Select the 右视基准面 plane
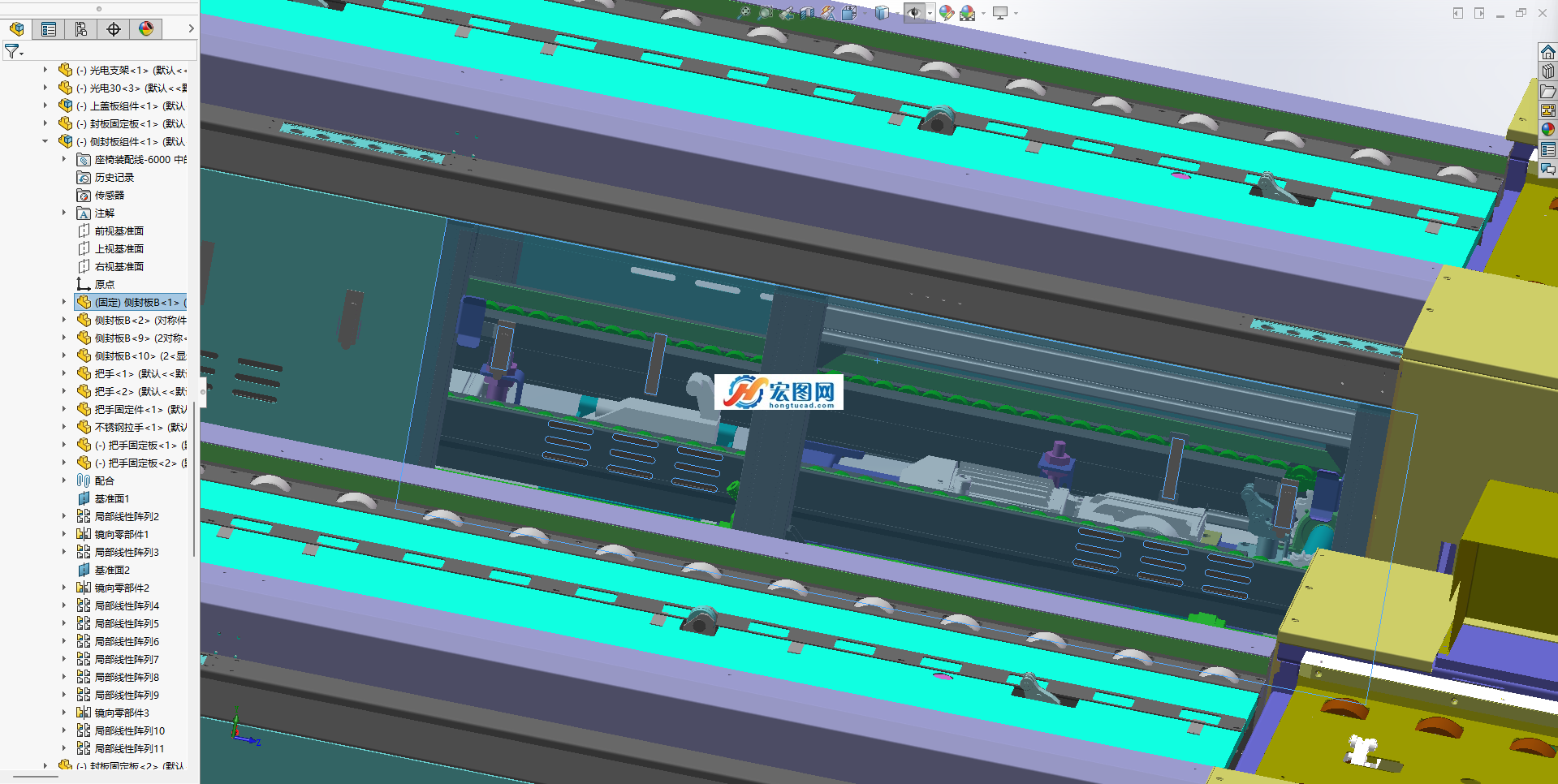1558x784 pixels. coord(110,266)
